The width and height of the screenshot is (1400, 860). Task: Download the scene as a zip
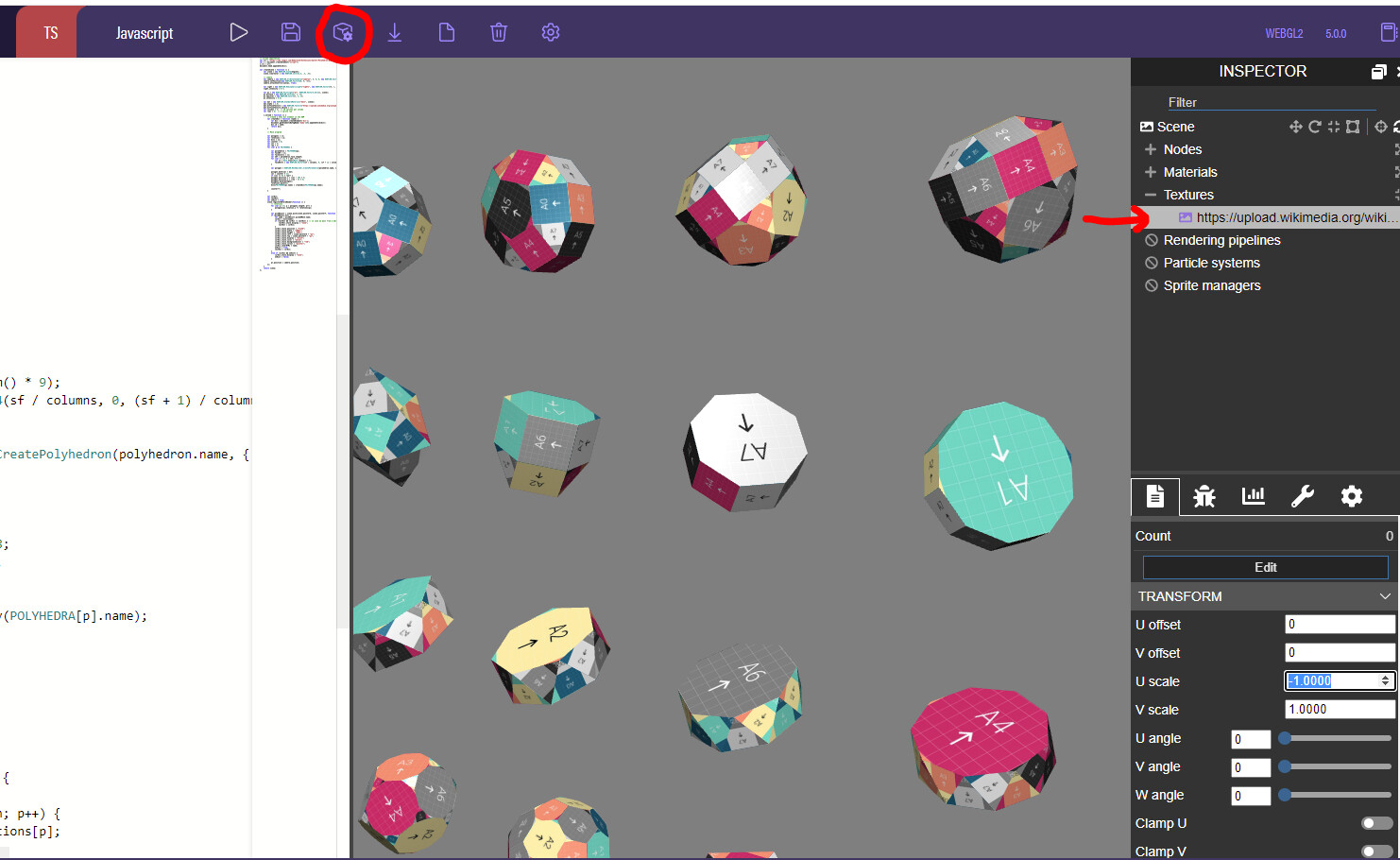[x=395, y=31]
